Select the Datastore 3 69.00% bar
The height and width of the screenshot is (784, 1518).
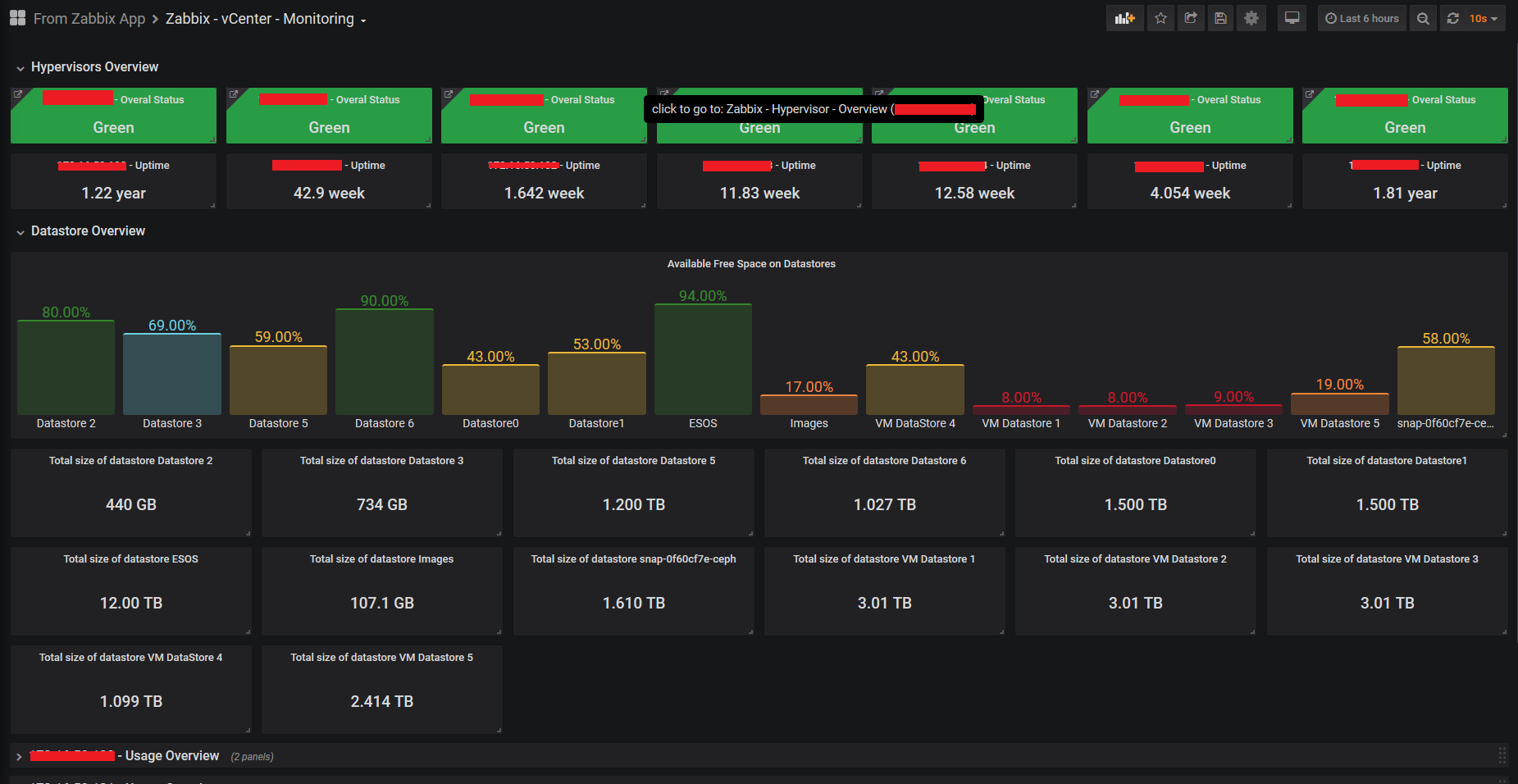point(172,374)
